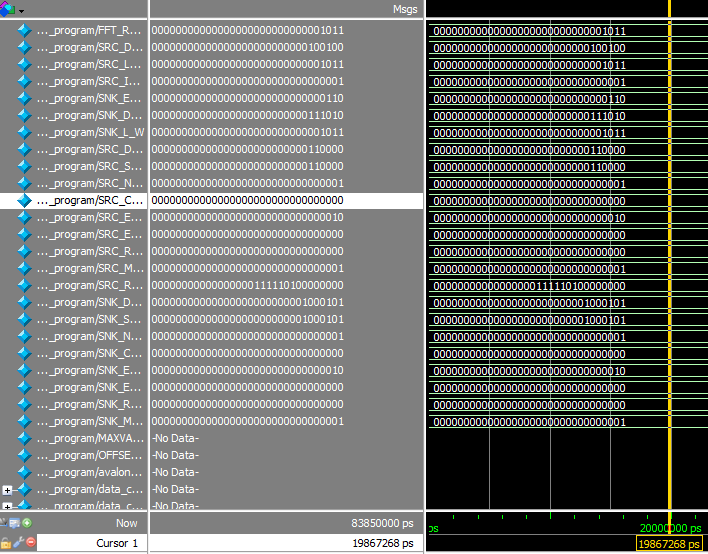Select the 'Cursor 1' name field

coord(92,543)
